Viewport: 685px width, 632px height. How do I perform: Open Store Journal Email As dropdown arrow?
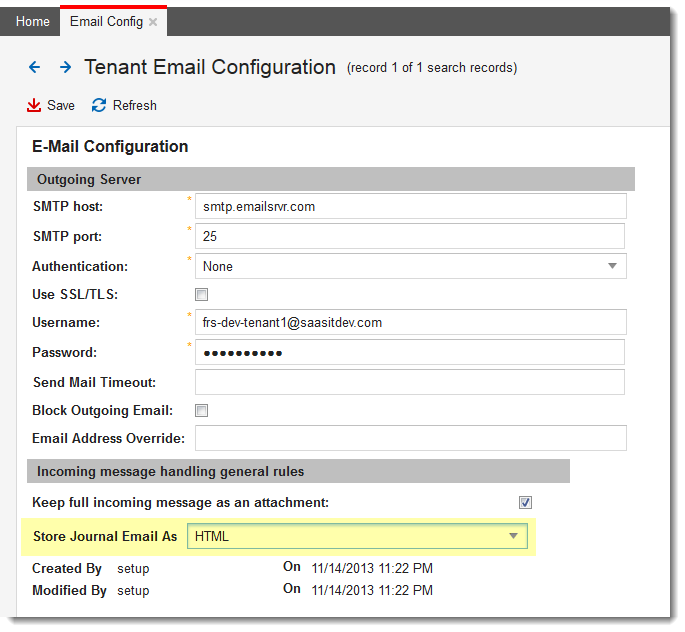point(514,536)
